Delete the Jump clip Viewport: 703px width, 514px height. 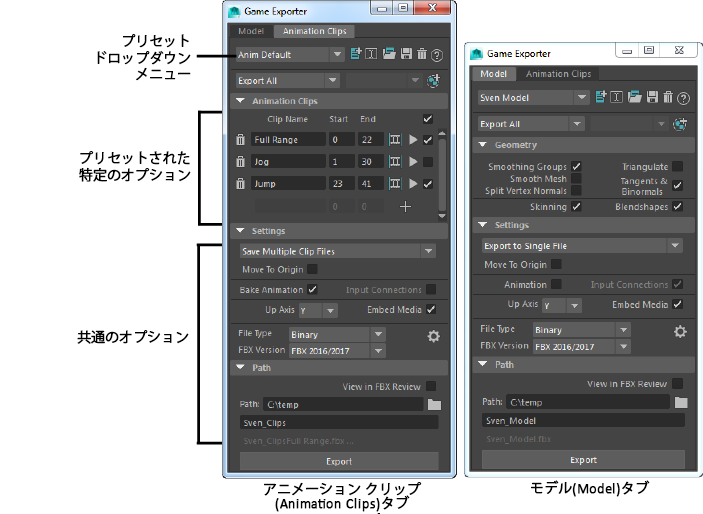coord(240,183)
